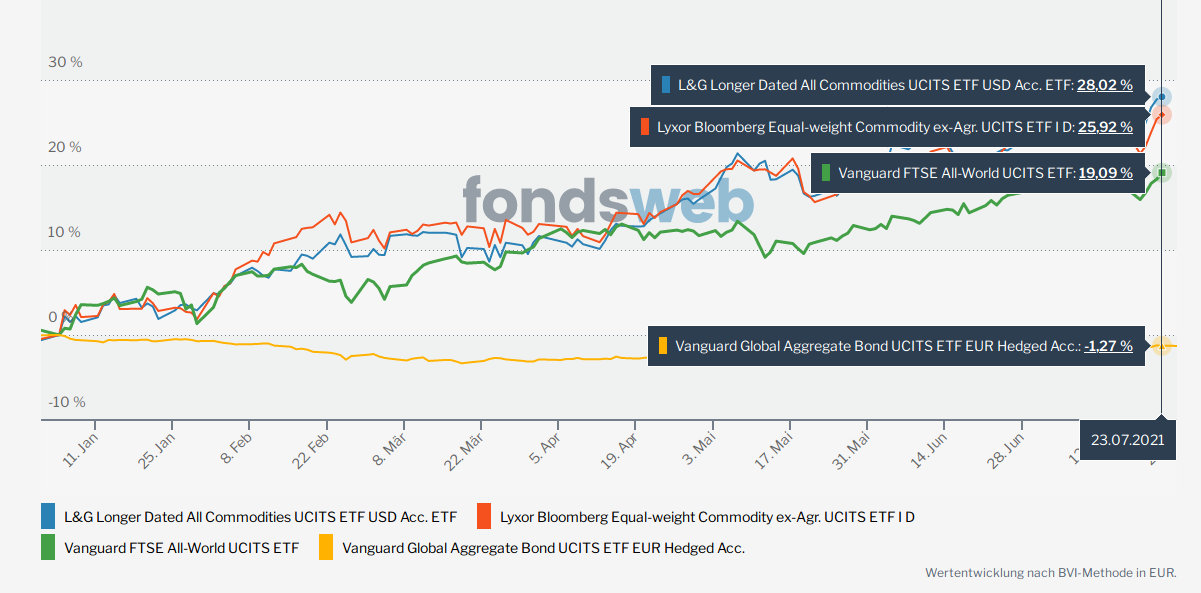Toggle Vanguard Global Aggregate Bond legend text
Screen dimensions: 1201x593
543,548
